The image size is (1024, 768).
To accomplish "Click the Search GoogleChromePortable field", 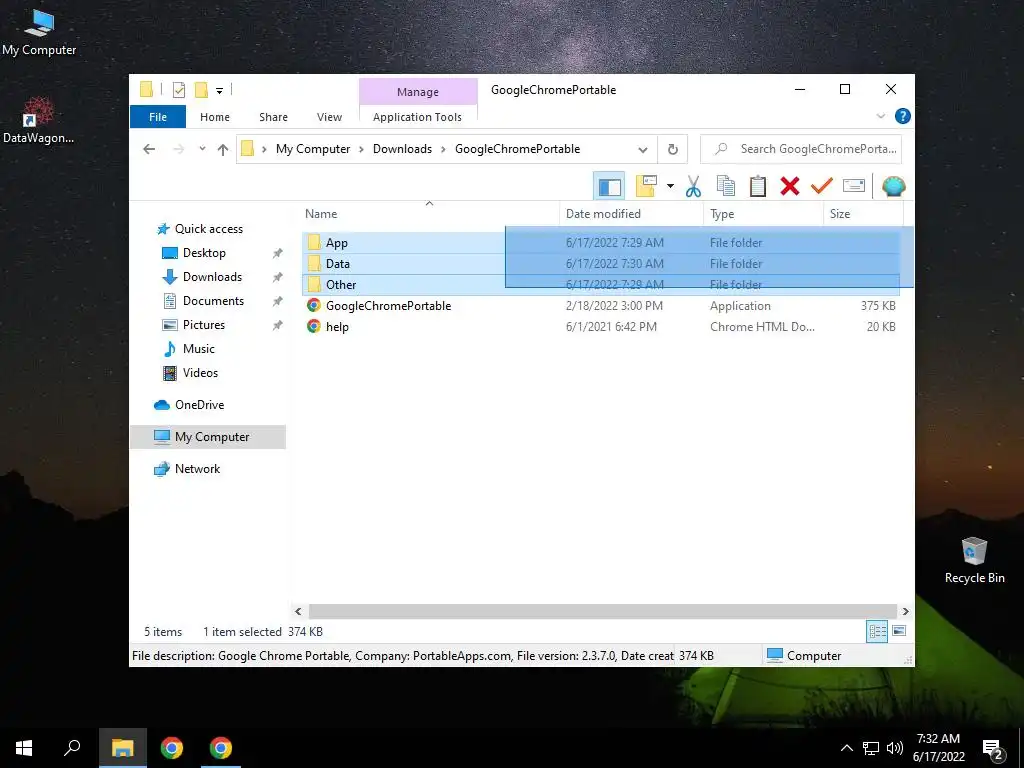I will point(801,149).
